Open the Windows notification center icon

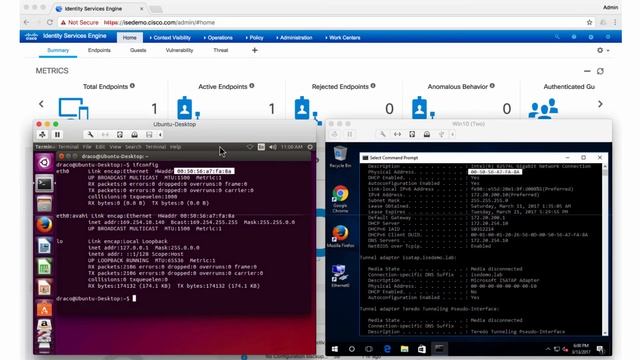(x=600, y=349)
